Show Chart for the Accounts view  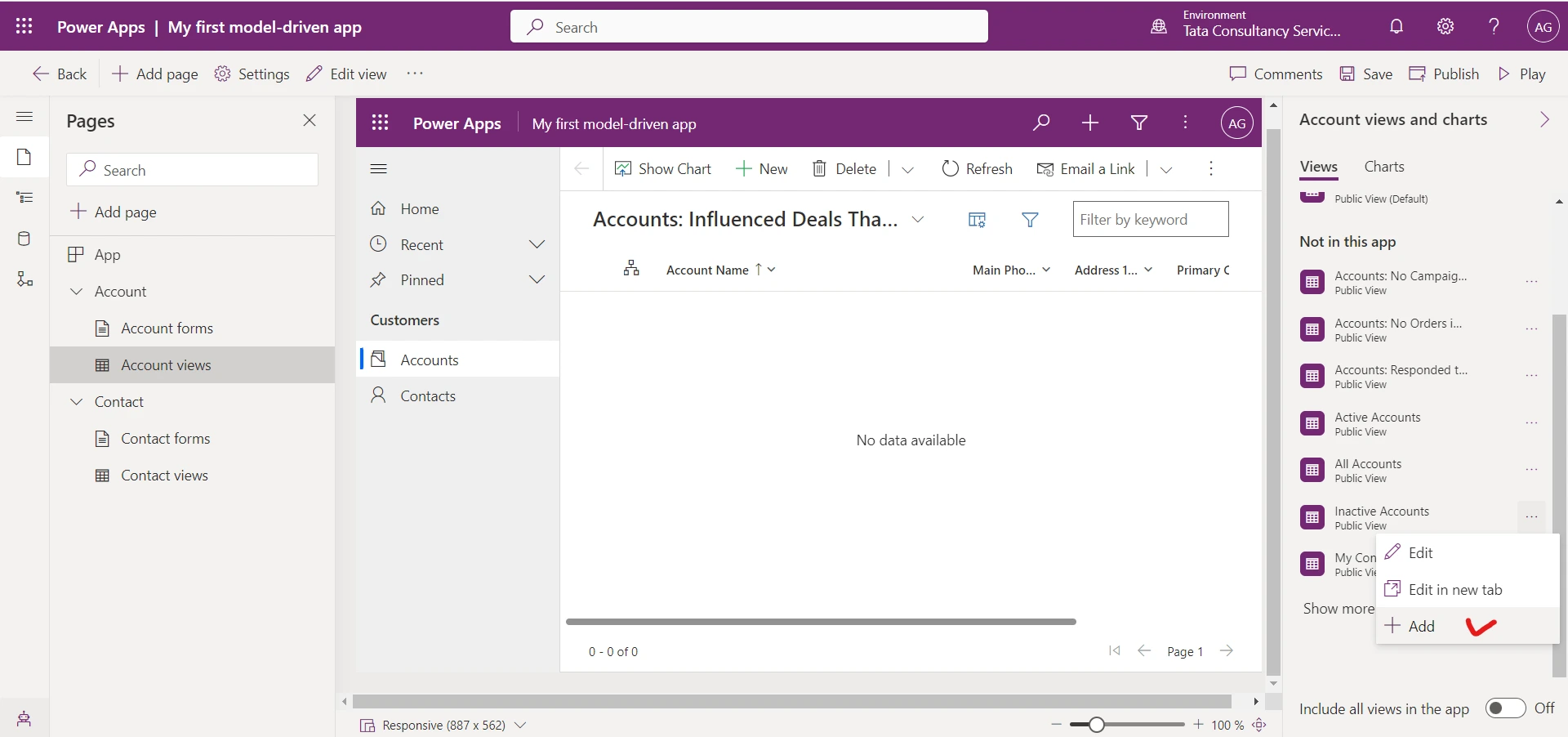(663, 168)
